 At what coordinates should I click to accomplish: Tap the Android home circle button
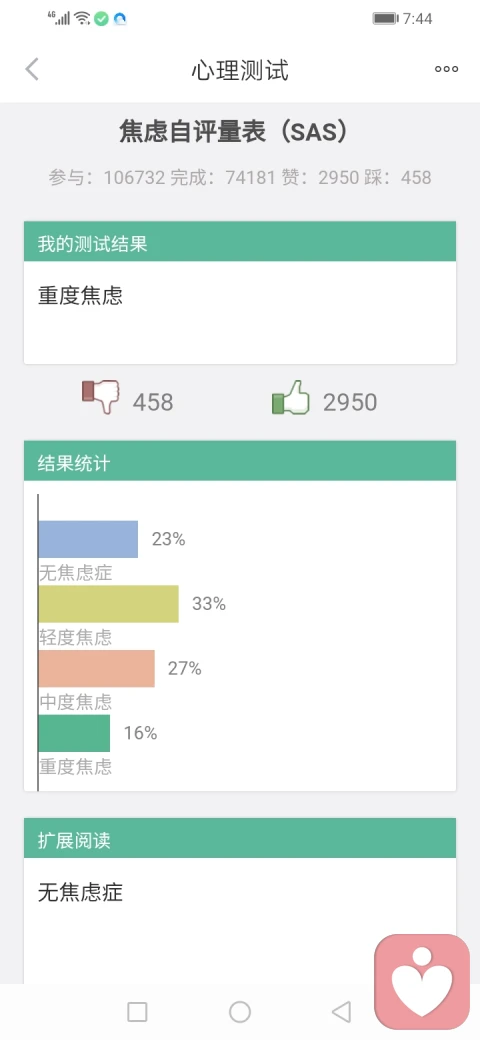[x=240, y=1012]
